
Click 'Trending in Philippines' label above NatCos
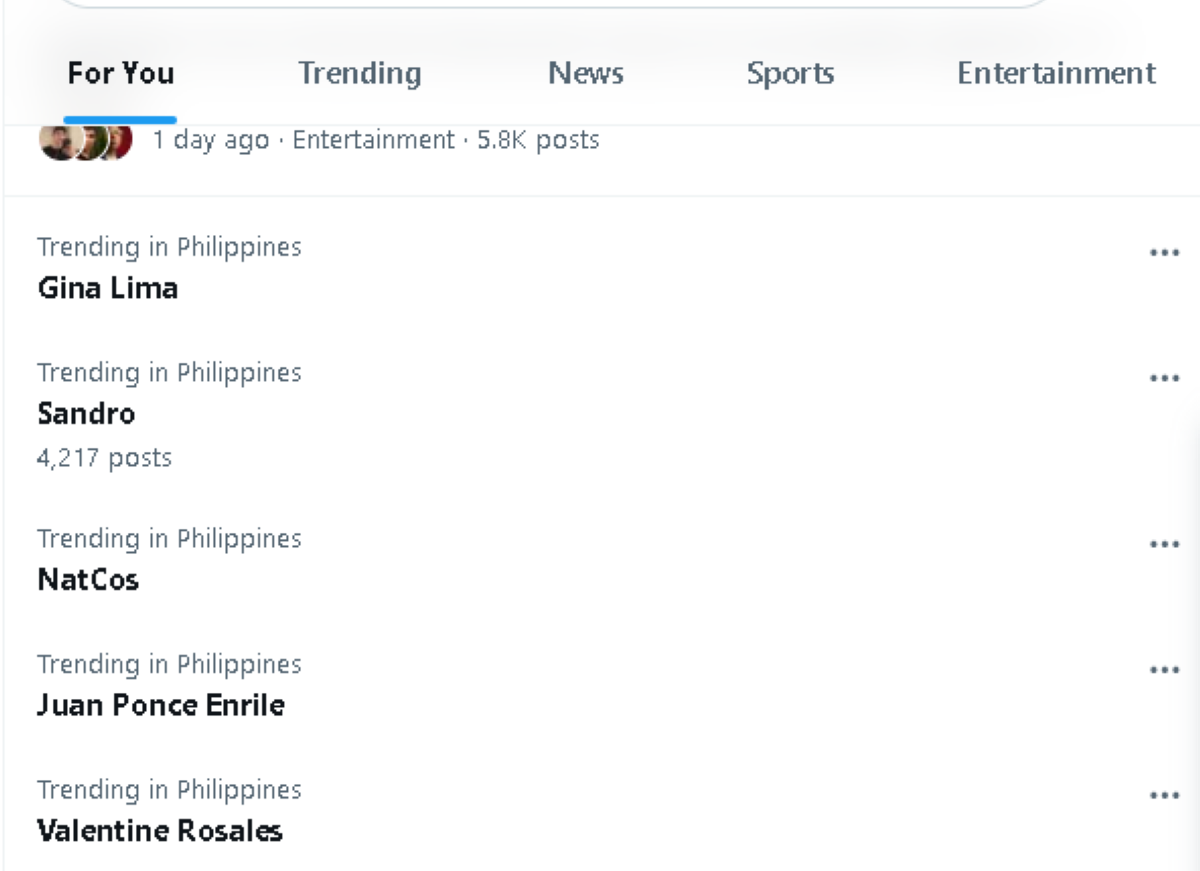click(169, 539)
